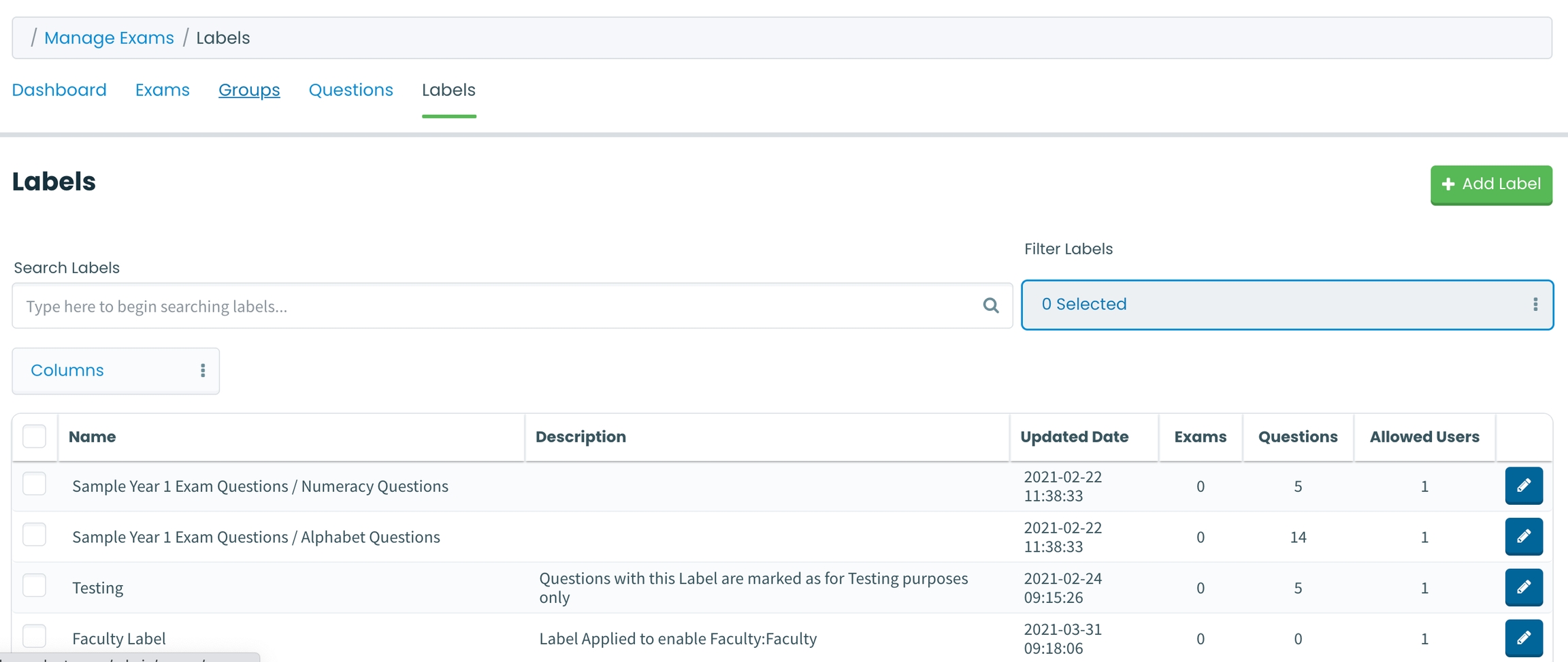This screenshot has height=662, width=1568.
Task: Open the Columns dropdown
Action: [115, 370]
